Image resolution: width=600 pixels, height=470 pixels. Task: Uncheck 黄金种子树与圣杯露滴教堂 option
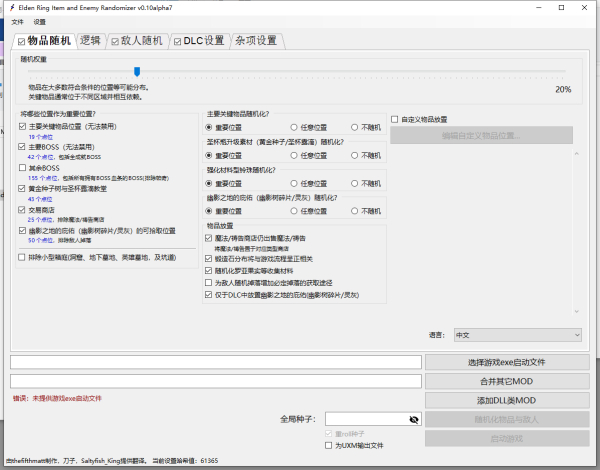click(x=23, y=189)
